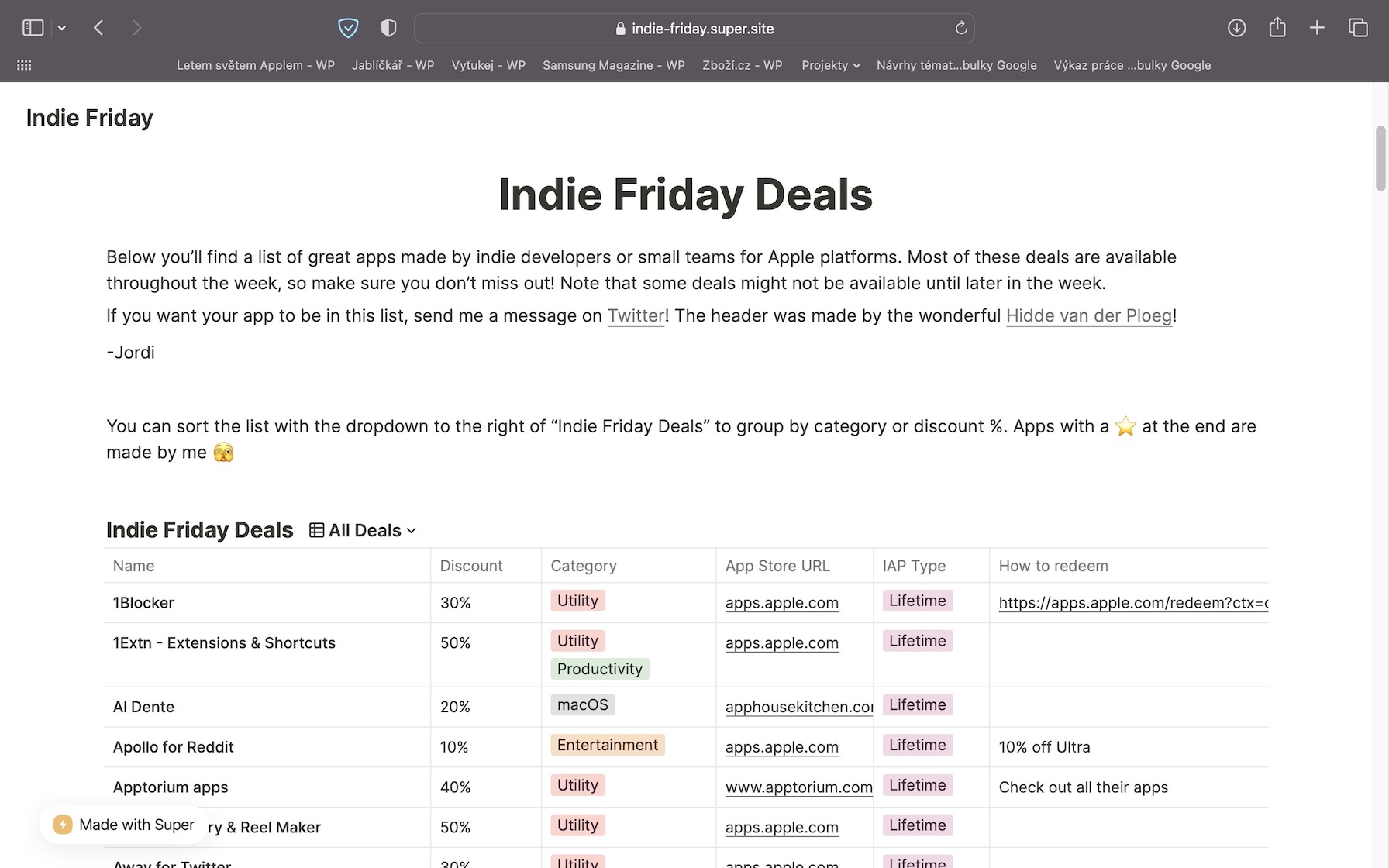This screenshot has height=868, width=1389.
Task: Expand the sidebar options chevron
Action: tap(62, 28)
